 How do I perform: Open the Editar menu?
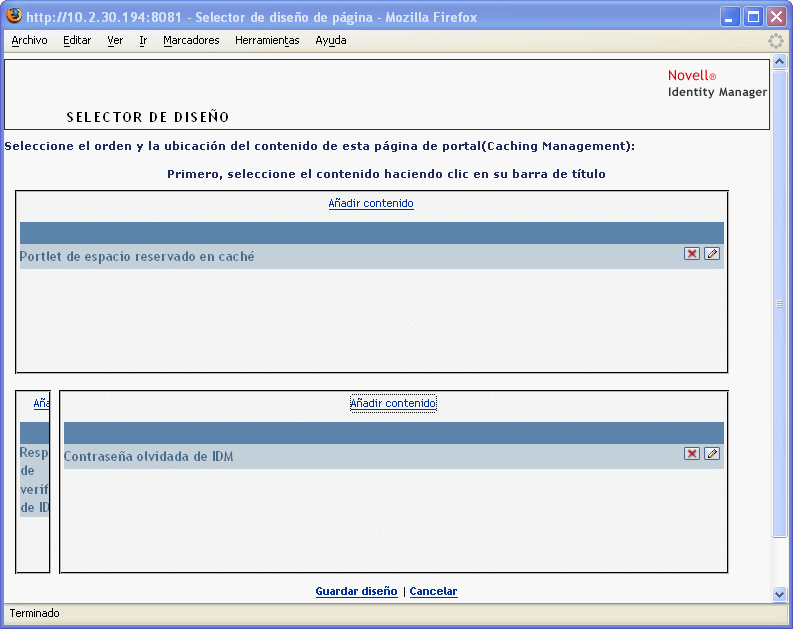77,40
